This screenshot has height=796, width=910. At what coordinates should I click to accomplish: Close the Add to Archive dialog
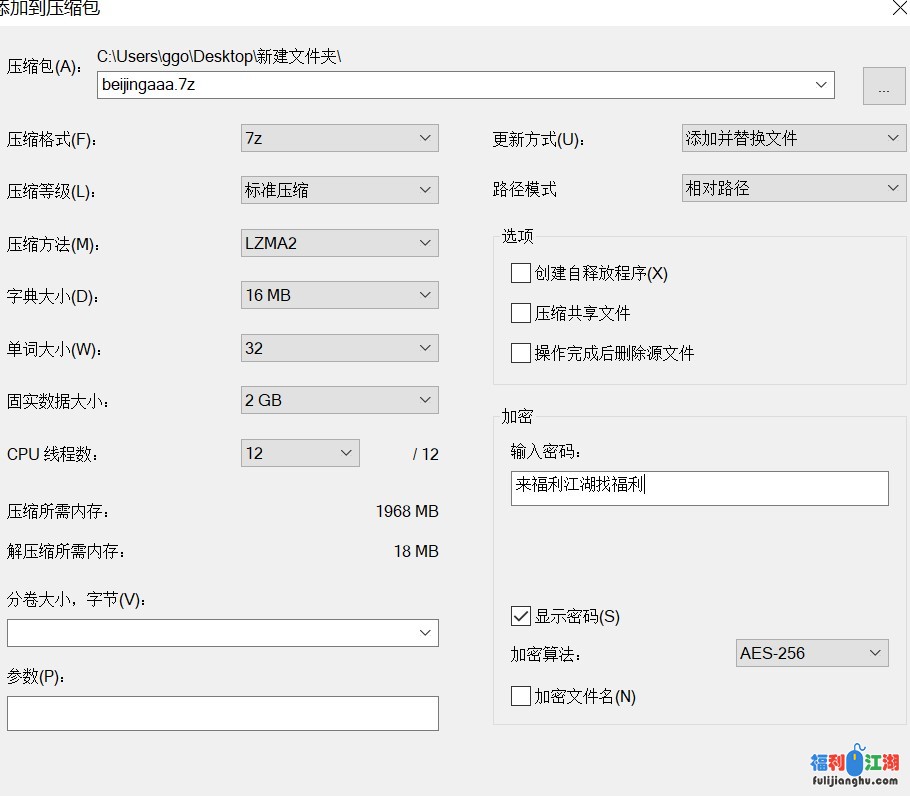pyautogui.click(x=898, y=8)
